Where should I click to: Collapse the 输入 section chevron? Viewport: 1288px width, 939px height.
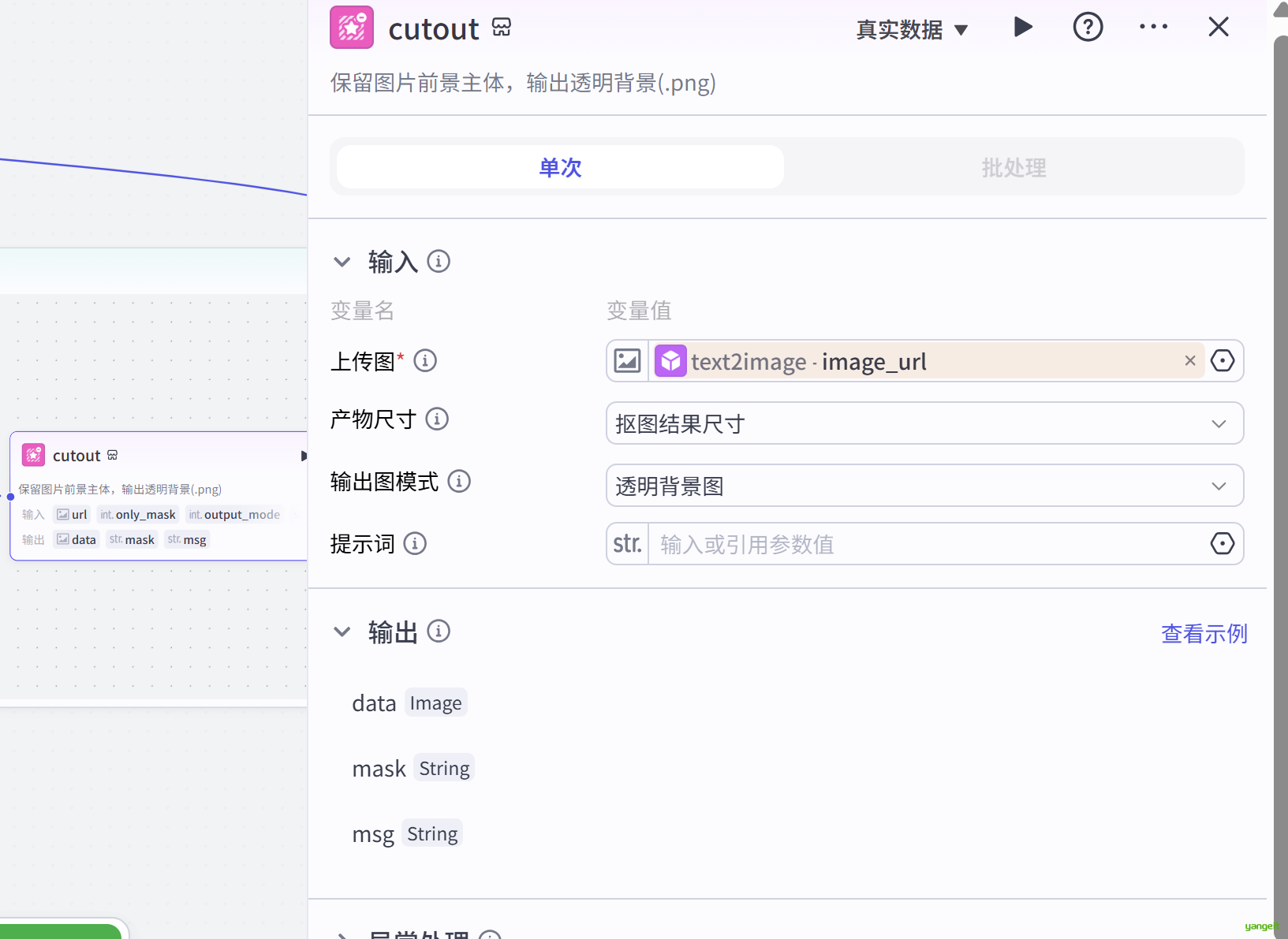tap(342, 262)
